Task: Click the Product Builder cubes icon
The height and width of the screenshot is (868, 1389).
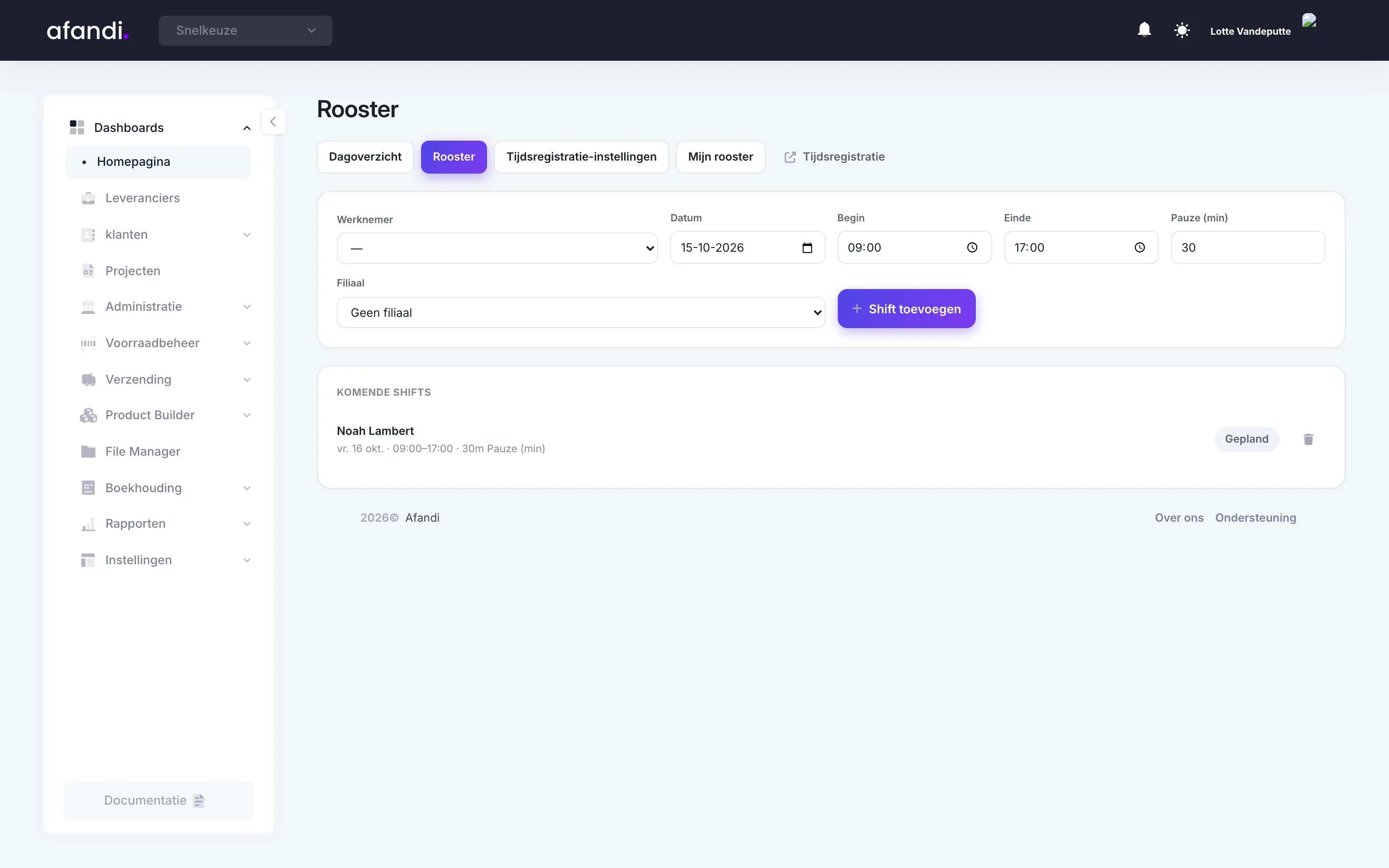Action: tap(89, 416)
